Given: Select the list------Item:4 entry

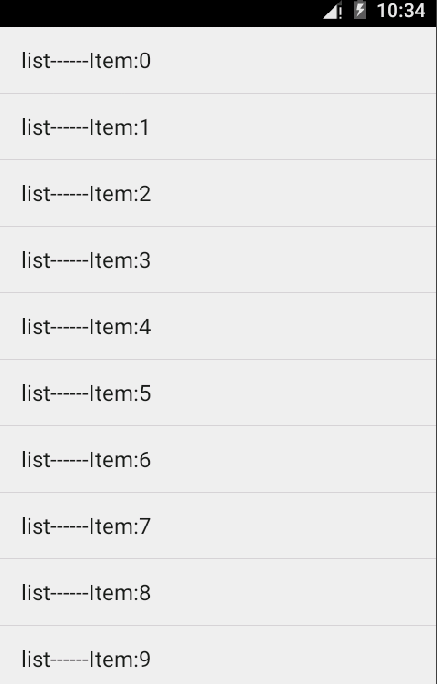Looking at the screenshot, I should coord(218,326).
